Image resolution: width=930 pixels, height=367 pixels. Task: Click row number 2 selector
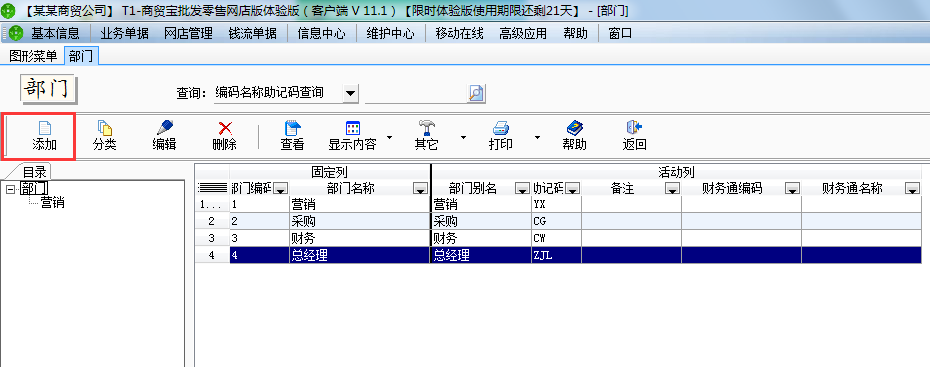(x=212, y=221)
